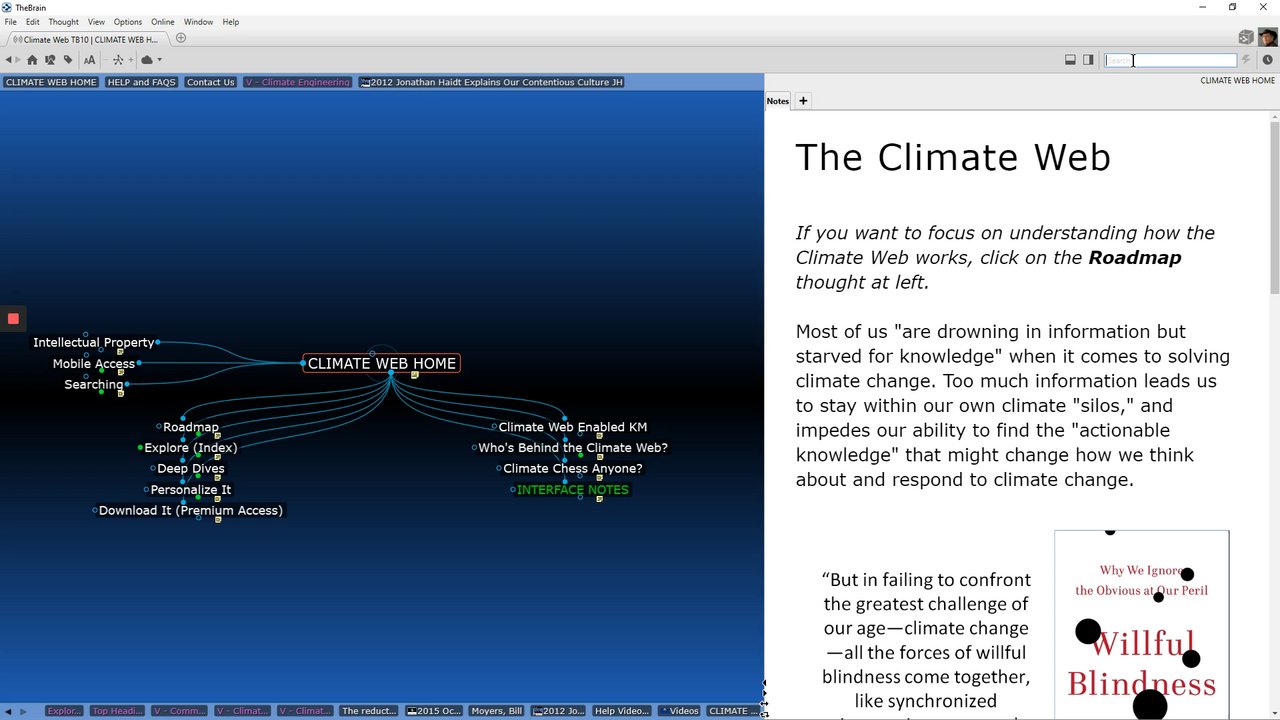Open the Personalize It thought
The width and height of the screenshot is (1280, 720).
[191, 489]
